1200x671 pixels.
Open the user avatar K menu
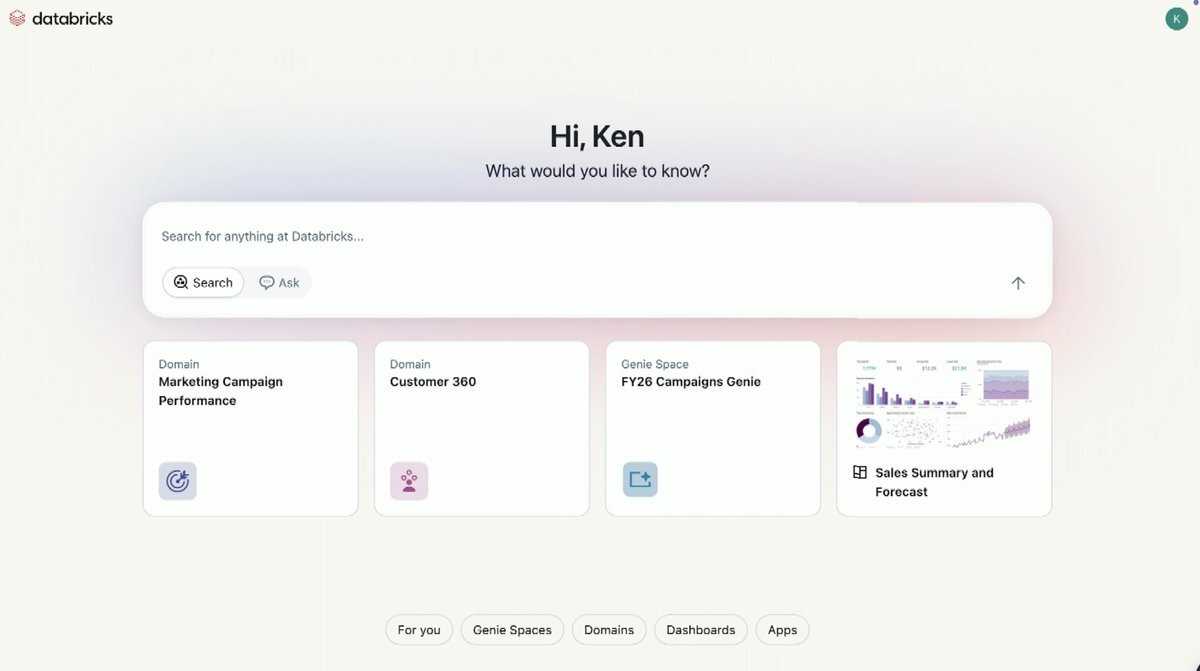click(x=1176, y=19)
